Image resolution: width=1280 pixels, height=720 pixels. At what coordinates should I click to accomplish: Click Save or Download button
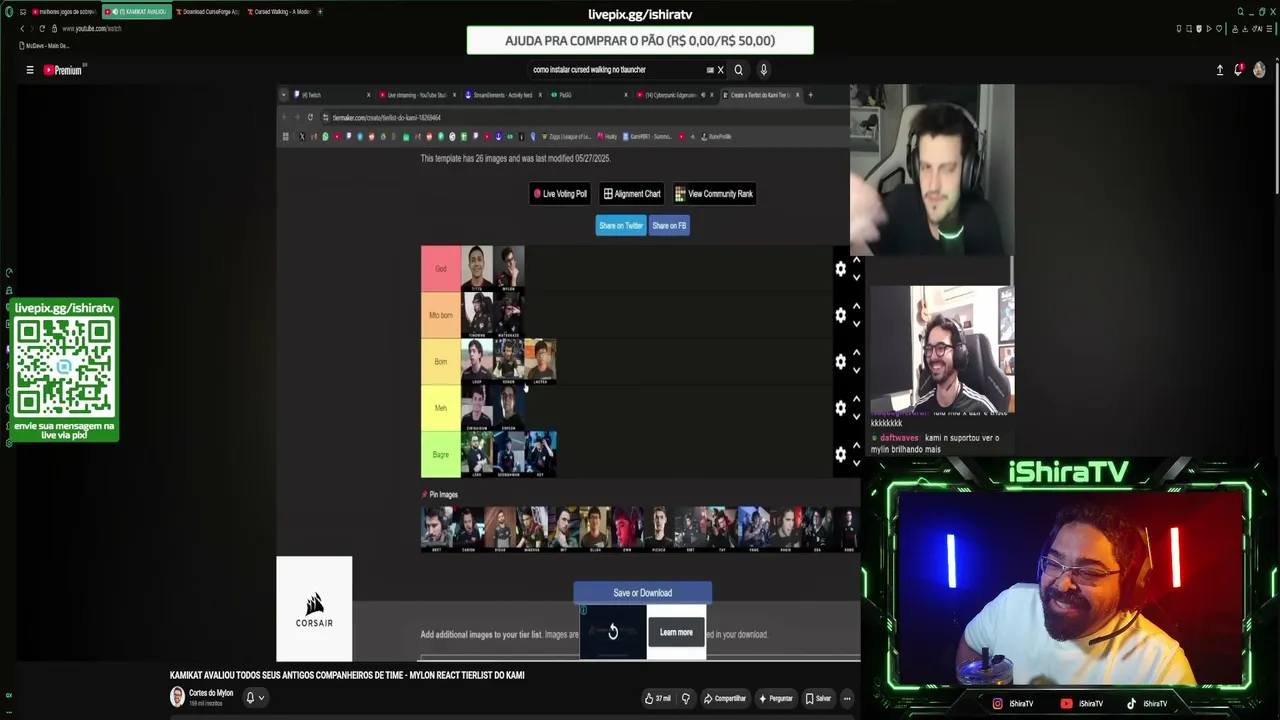tap(642, 593)
